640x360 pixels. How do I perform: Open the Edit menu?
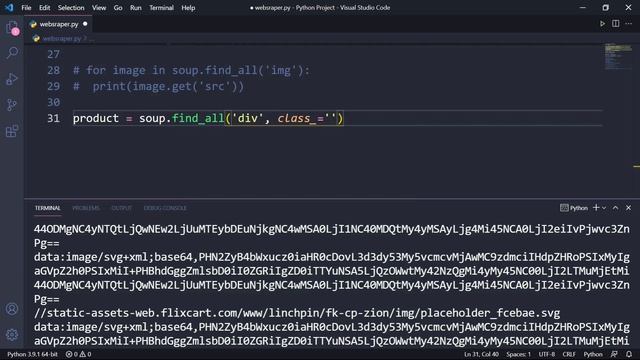click(44, 8)
